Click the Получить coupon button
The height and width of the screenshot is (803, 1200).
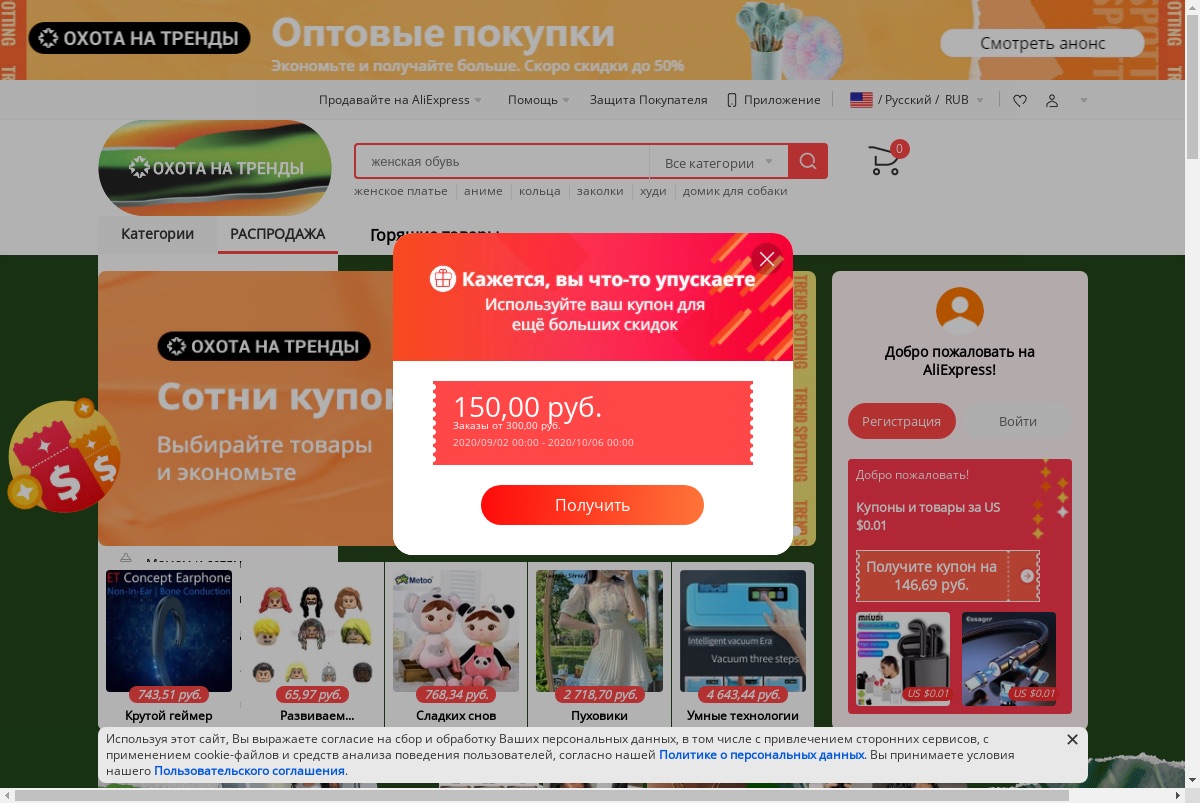(592, 505)
